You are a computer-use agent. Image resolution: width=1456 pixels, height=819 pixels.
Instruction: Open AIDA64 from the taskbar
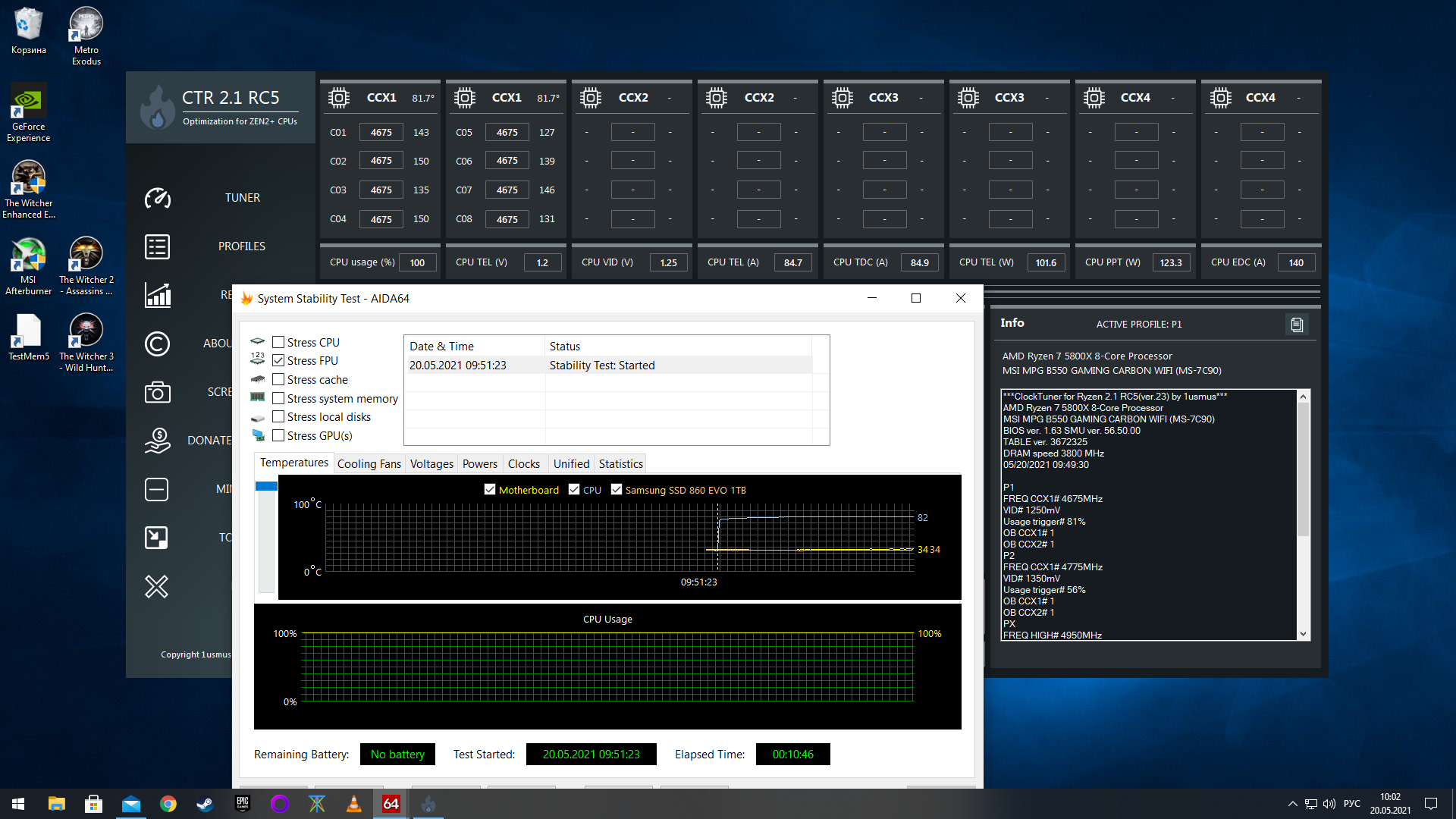tap(391, 804)
